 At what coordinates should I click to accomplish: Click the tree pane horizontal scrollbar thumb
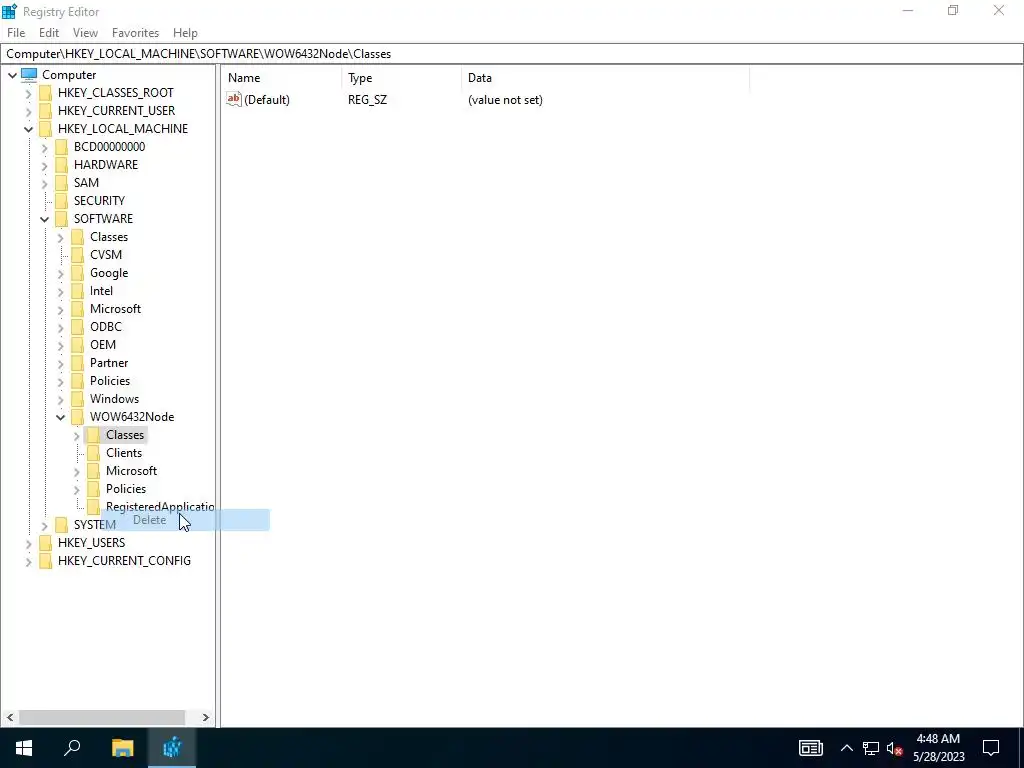(101, 717)
